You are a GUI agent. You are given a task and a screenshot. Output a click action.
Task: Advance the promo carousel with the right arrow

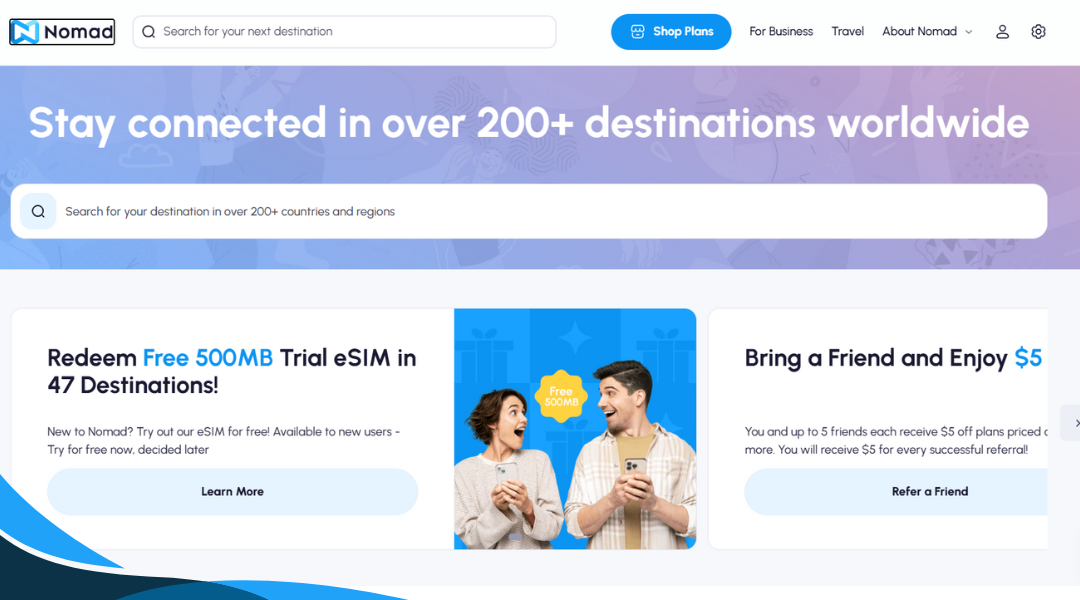tap(1073, 423)
